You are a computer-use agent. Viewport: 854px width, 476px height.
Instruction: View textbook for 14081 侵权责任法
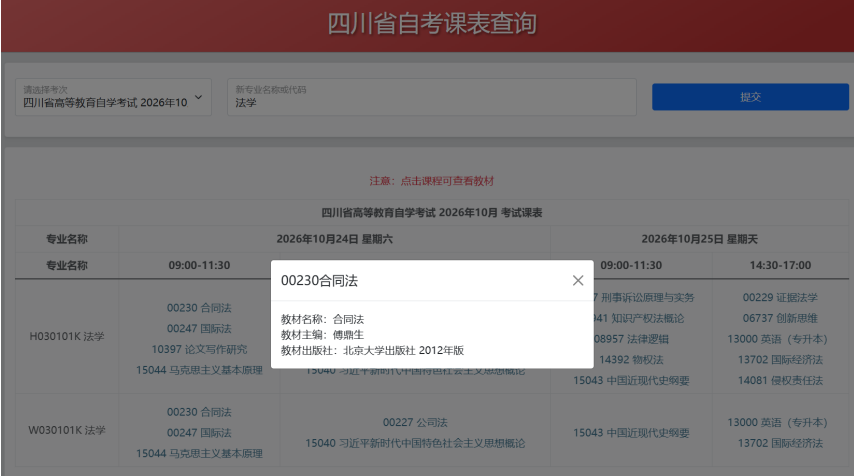pos(780,380)
